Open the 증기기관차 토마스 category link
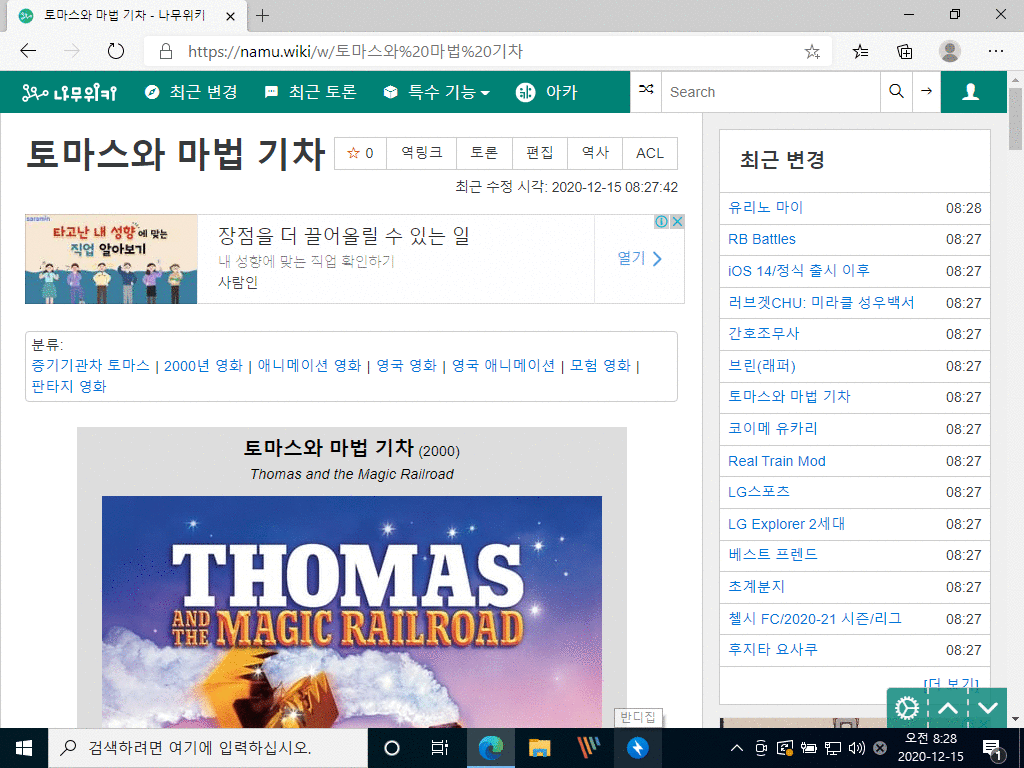Screen dimensions: 1024x768 coord(91,365)
